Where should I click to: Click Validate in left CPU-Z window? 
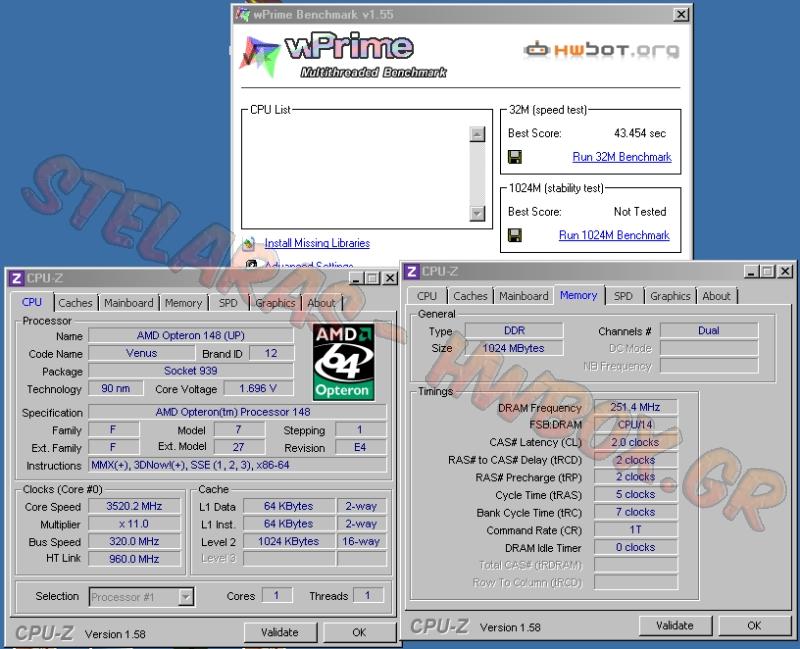(x=280, y=632)
